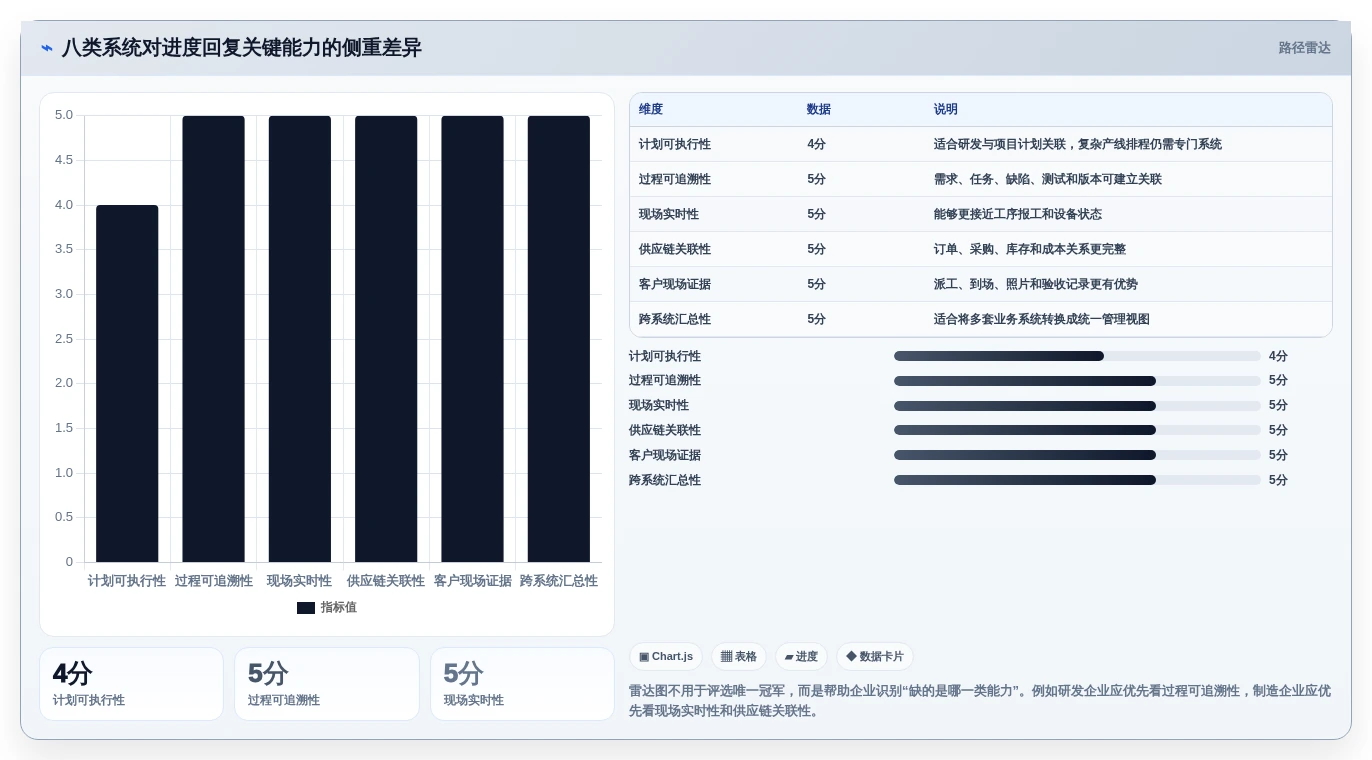Click the 数据卡片 tag chip
Screen dimensions: 1372x760
(875, 657)
